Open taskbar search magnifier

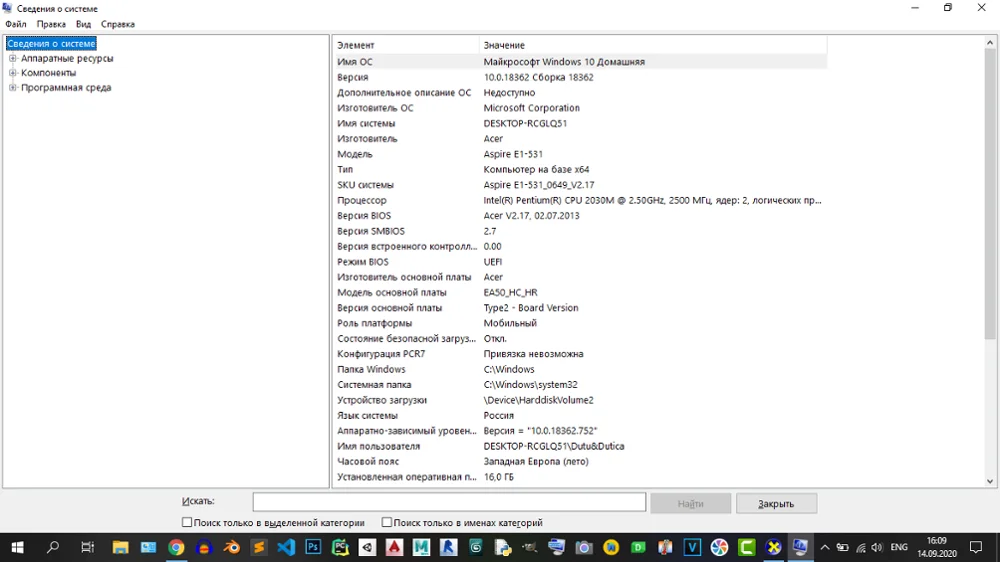53,547
